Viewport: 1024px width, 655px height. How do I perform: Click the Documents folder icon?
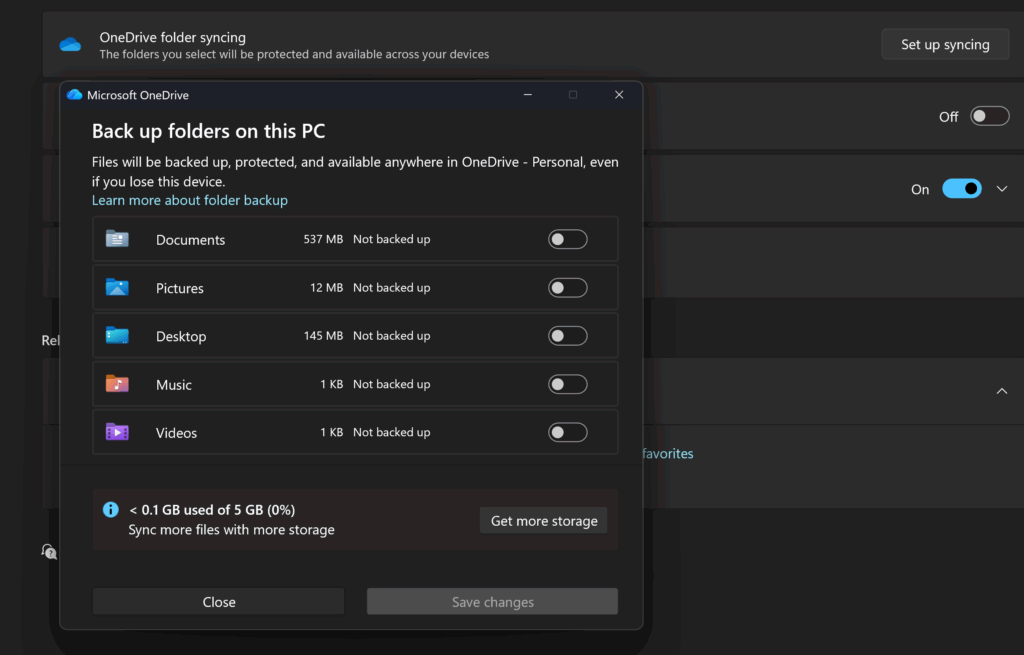point(117,239)
